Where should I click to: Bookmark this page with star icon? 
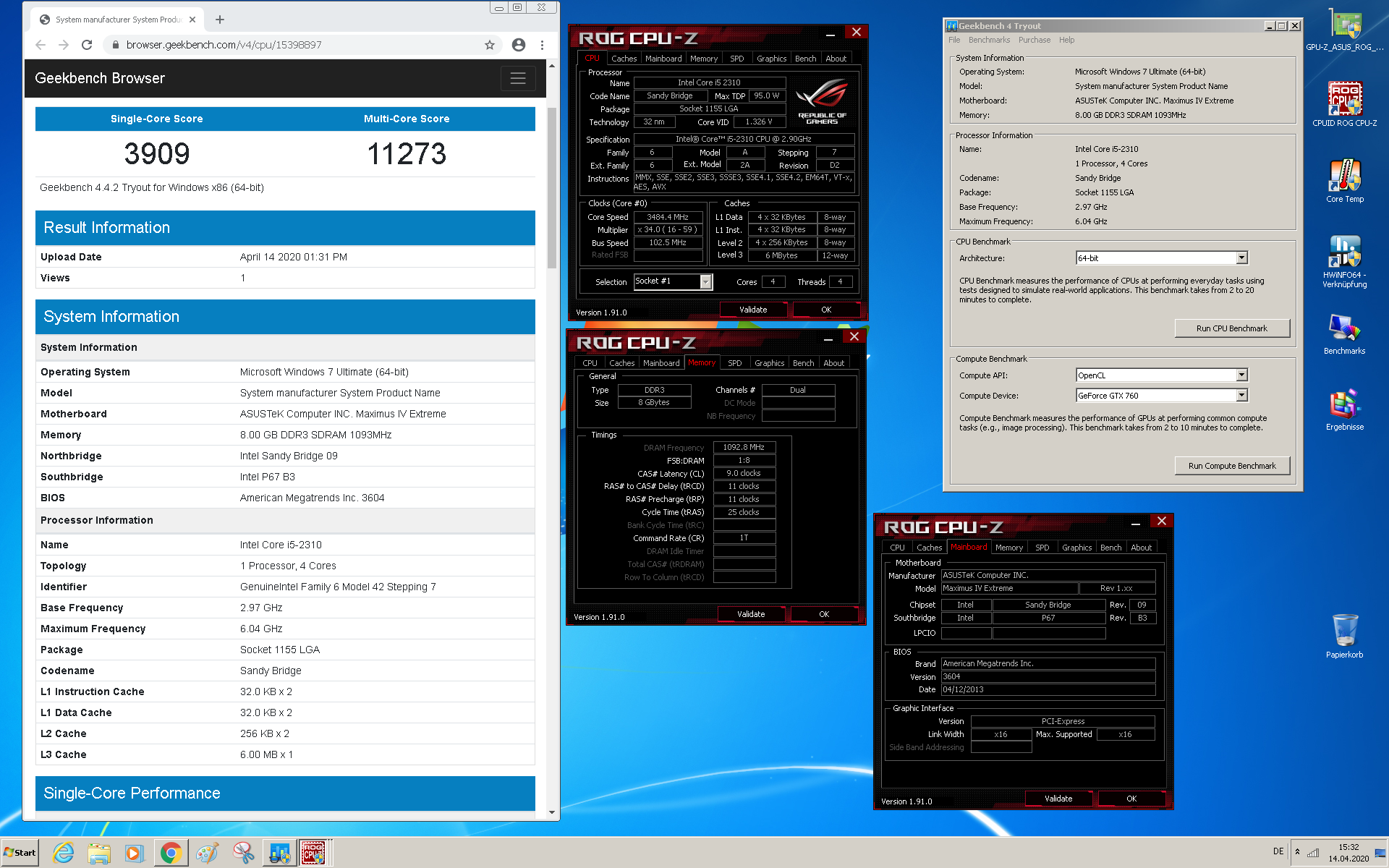(x=490, y=45)
